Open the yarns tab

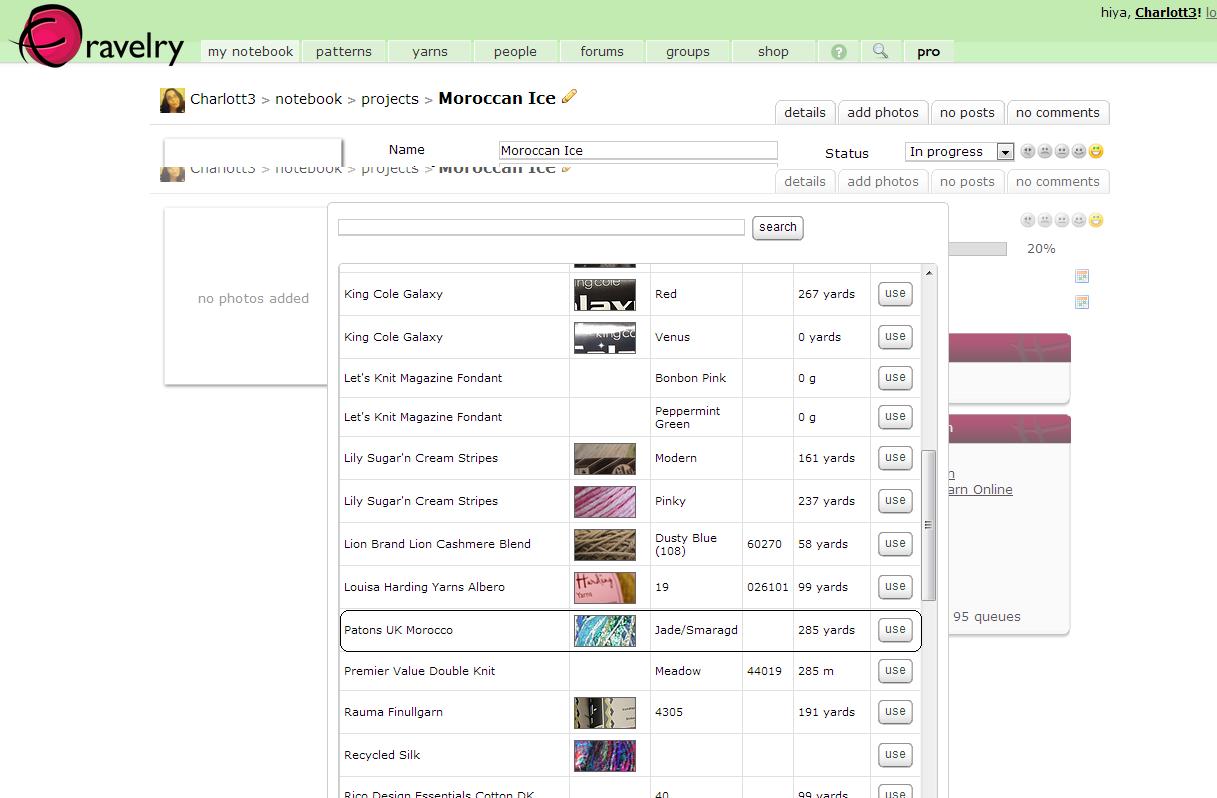coord(430,52)
